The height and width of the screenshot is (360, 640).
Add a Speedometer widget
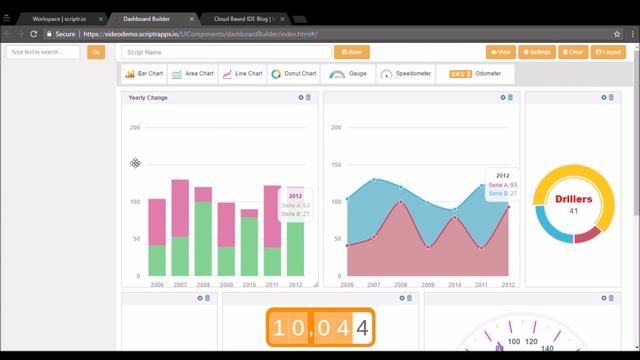(x=406, y=74)
